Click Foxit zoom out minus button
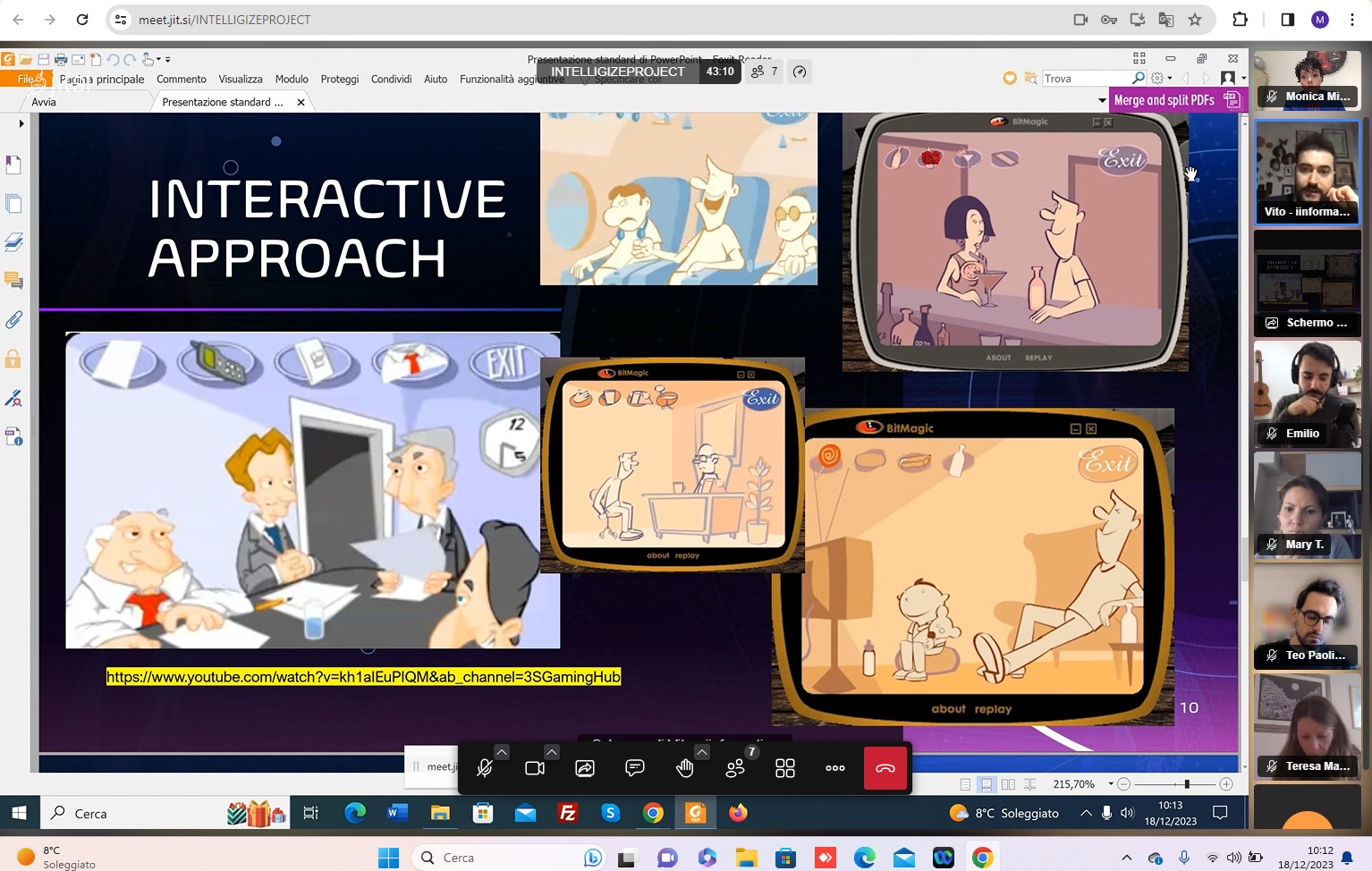Screen dimensions: 1372x871 (1124, 784)
